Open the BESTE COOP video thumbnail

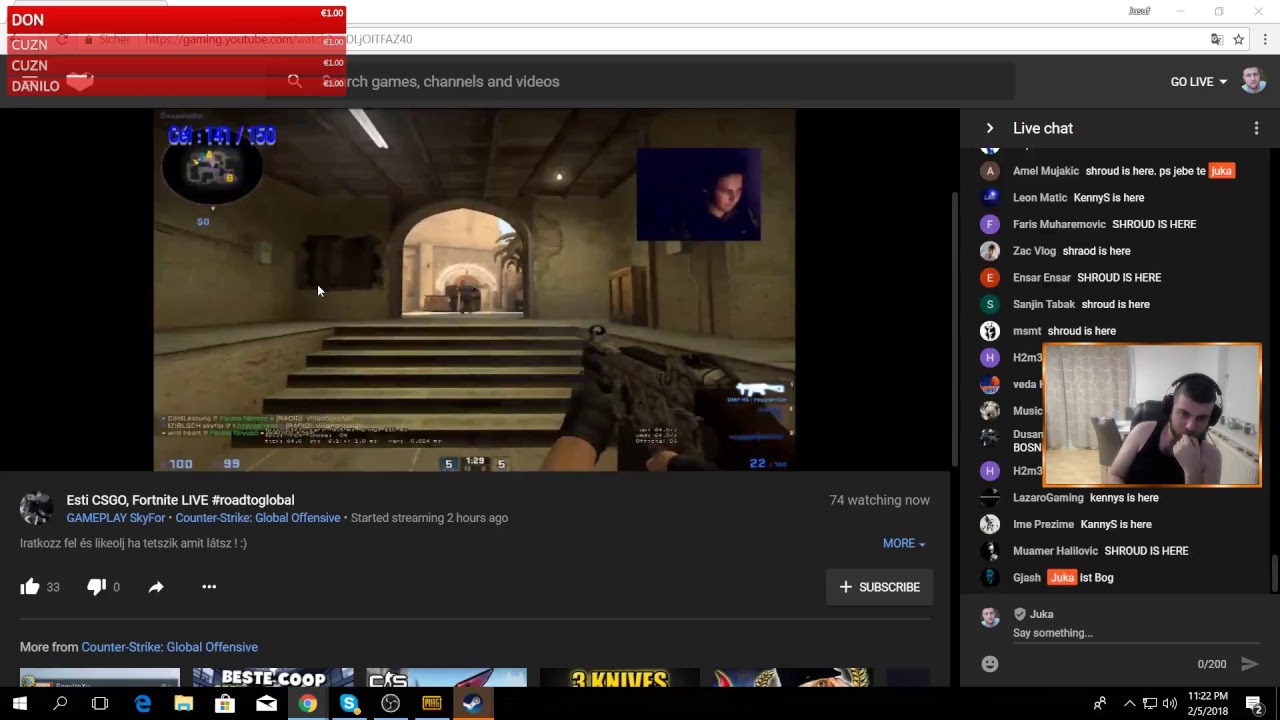[x=273, y=678]
